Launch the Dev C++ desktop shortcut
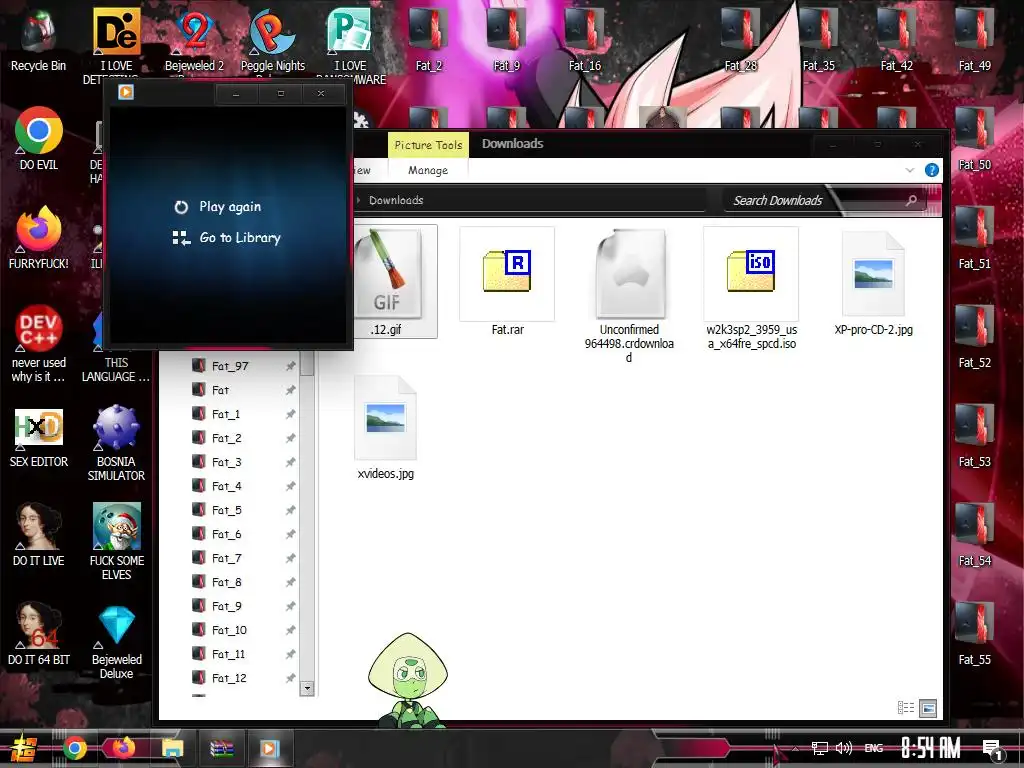The width and height of the screenshot is (1024, 768). point(39,343)
